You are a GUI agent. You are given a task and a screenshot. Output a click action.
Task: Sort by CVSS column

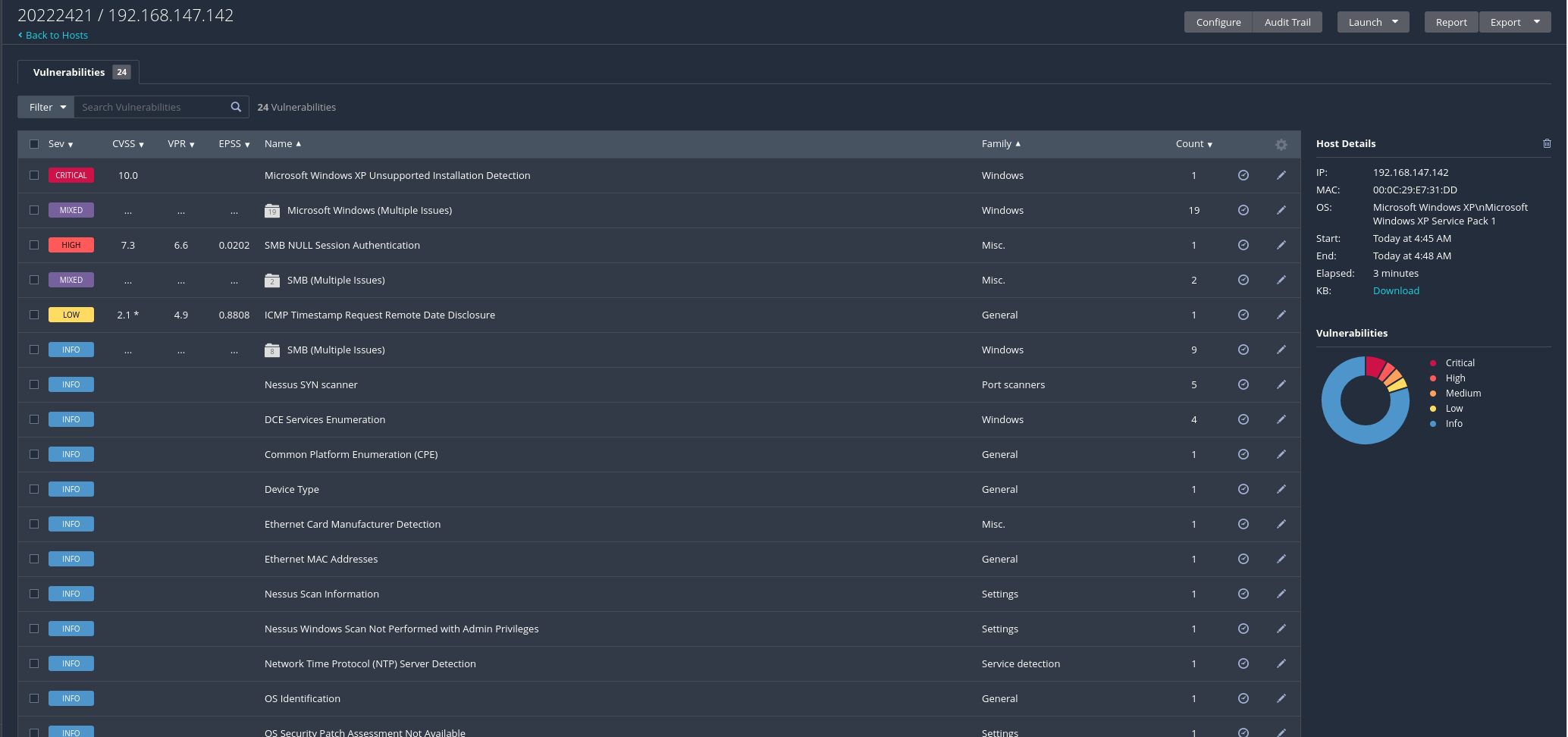(x=128, y=144)
